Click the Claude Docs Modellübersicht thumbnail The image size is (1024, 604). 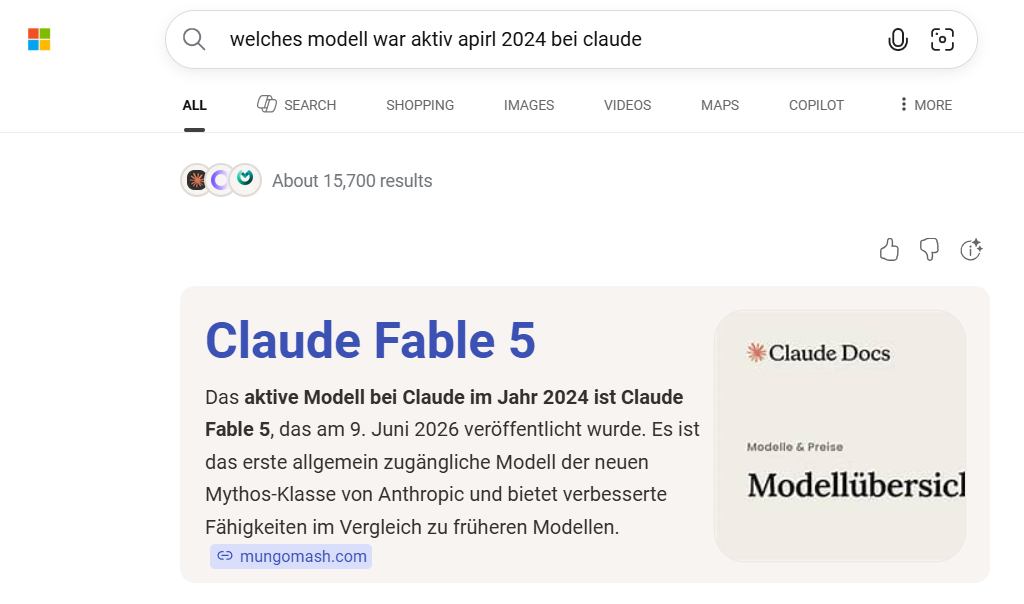pos(840,436)
